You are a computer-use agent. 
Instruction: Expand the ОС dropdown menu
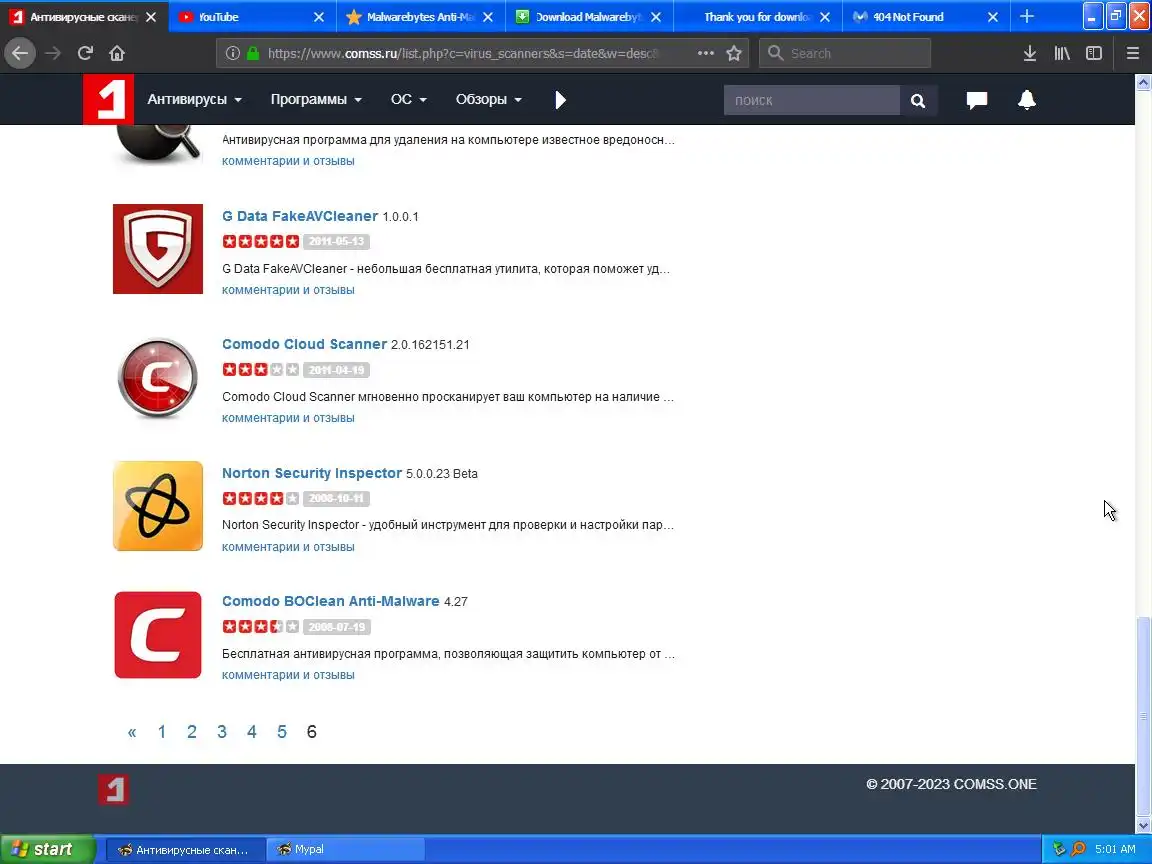[x=408, y=99]
